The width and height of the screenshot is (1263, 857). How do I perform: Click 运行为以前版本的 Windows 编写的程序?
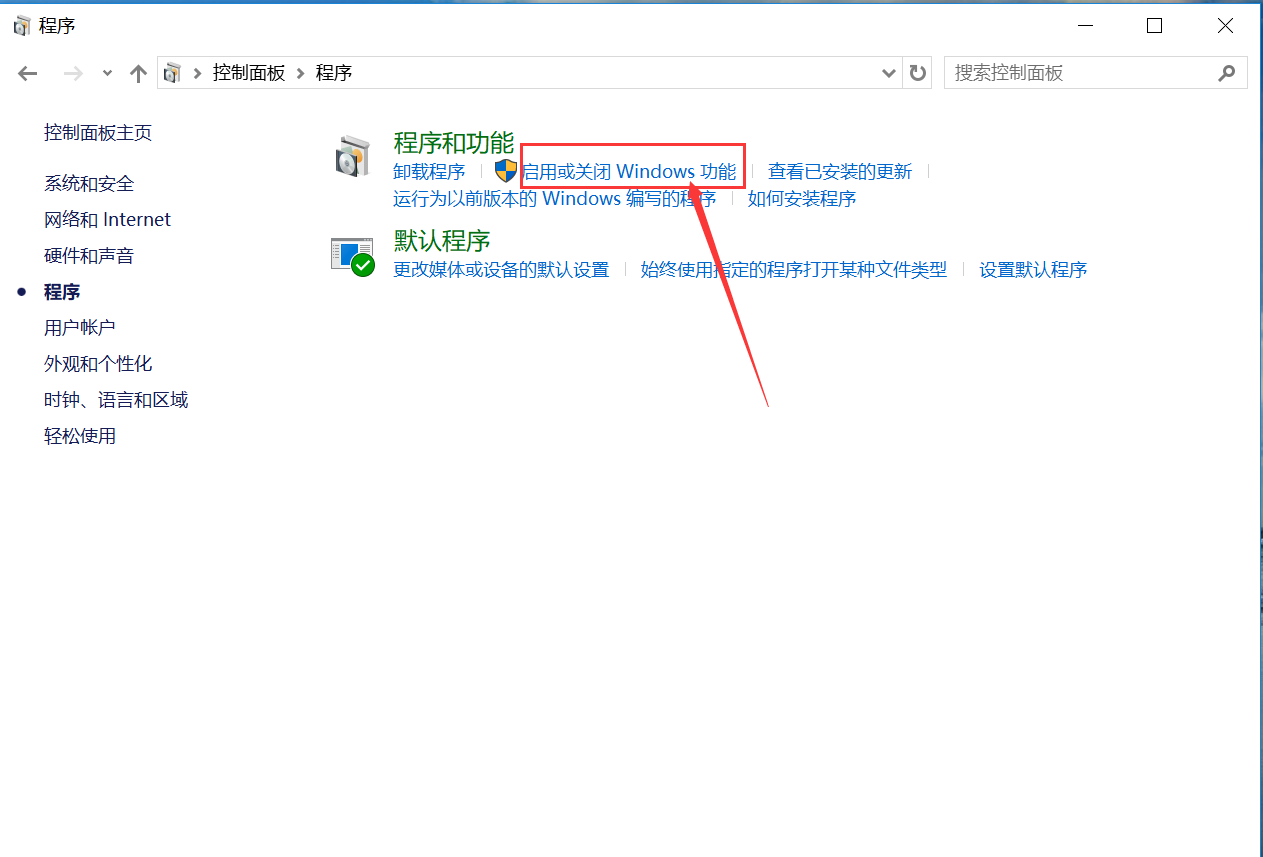[x=554, y=199]
